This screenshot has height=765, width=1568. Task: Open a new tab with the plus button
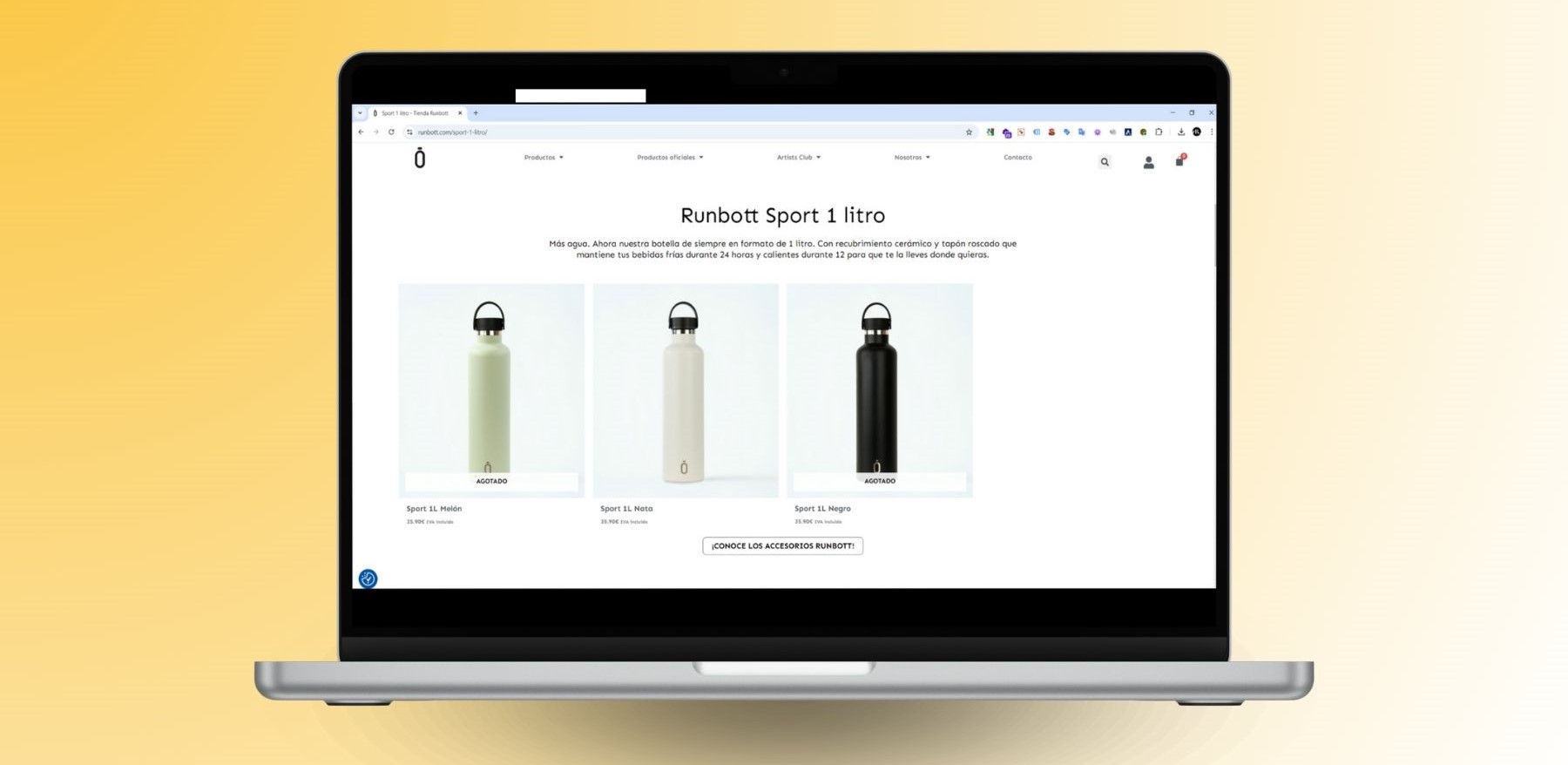click(x=476, y=113)
